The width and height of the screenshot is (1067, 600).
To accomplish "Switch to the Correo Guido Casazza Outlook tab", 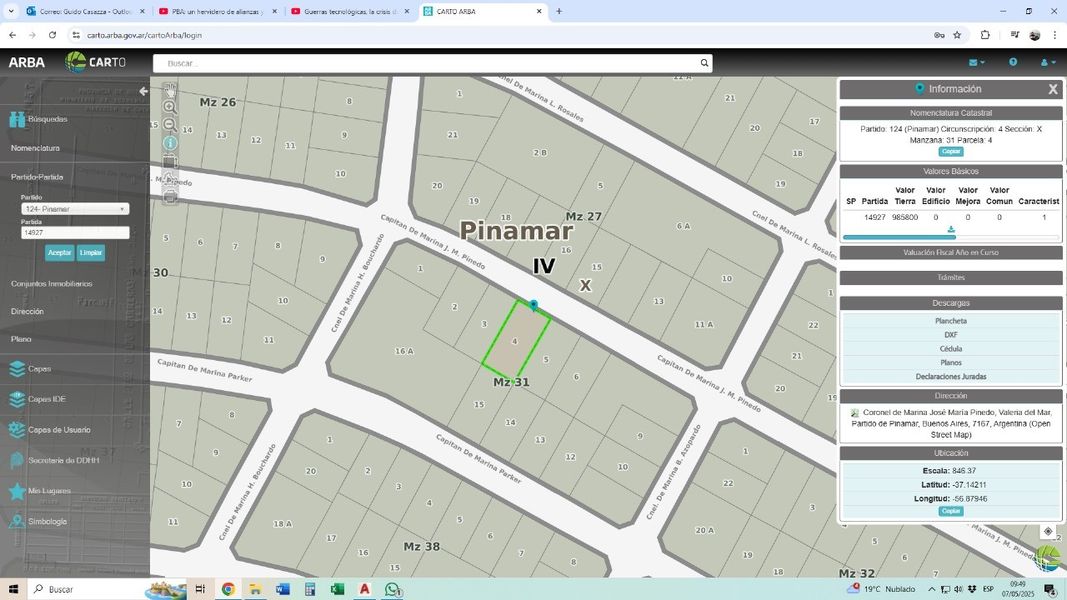I will (x=86, y=12).
